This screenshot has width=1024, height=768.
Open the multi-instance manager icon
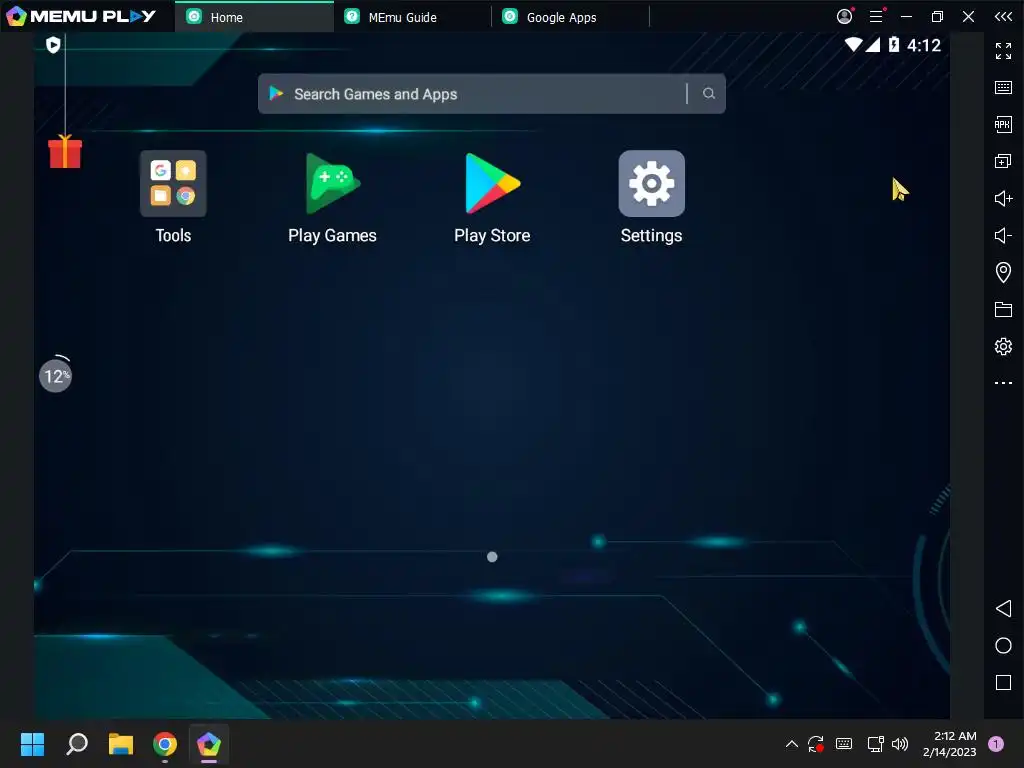[x=1003, y=161]
